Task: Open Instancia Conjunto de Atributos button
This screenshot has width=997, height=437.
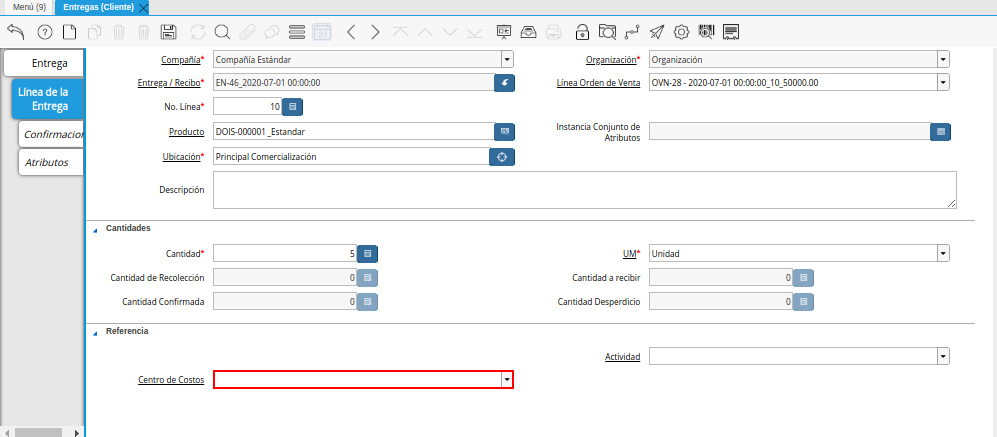Action: tap(940, 132)
